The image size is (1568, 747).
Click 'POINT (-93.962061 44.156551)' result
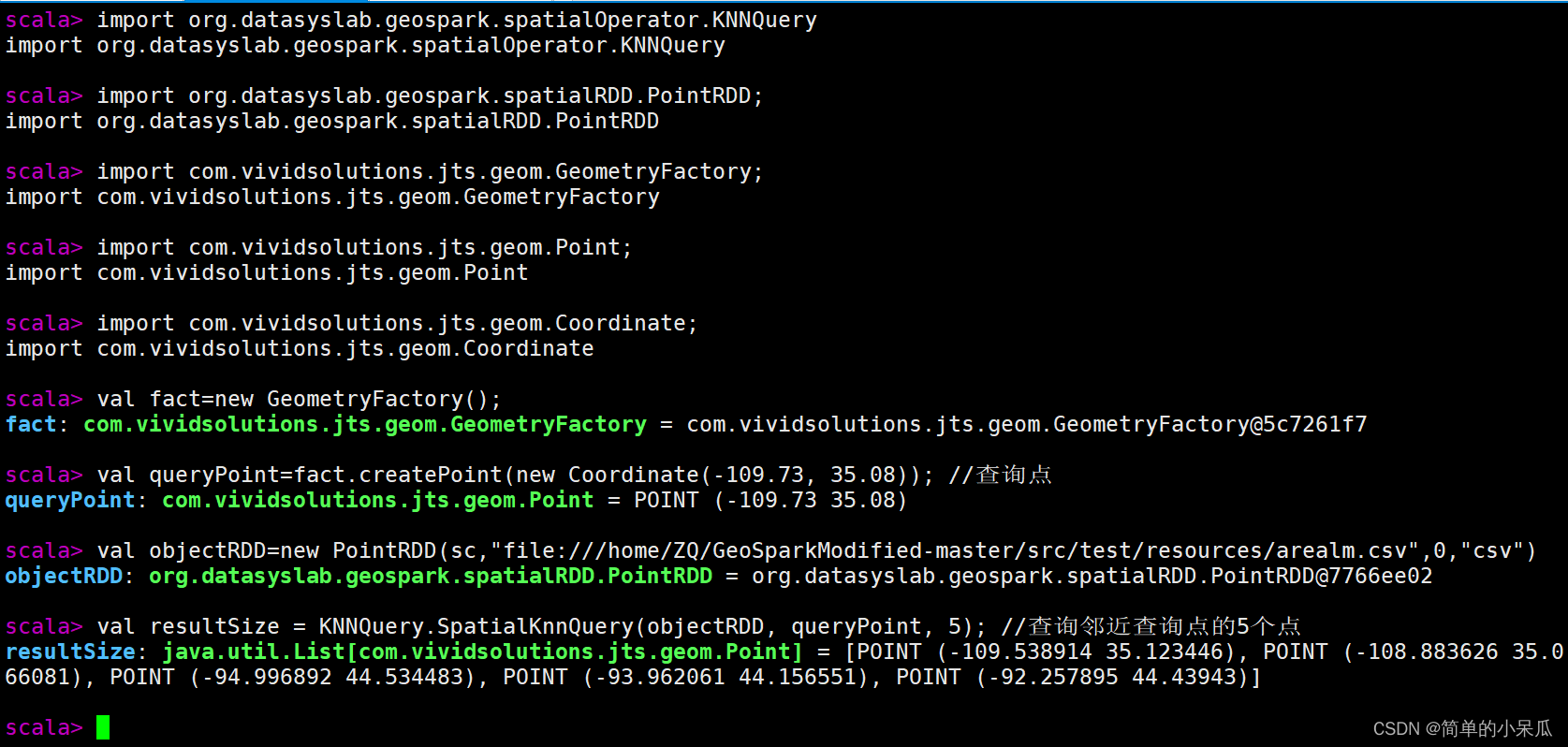(686, 677)
